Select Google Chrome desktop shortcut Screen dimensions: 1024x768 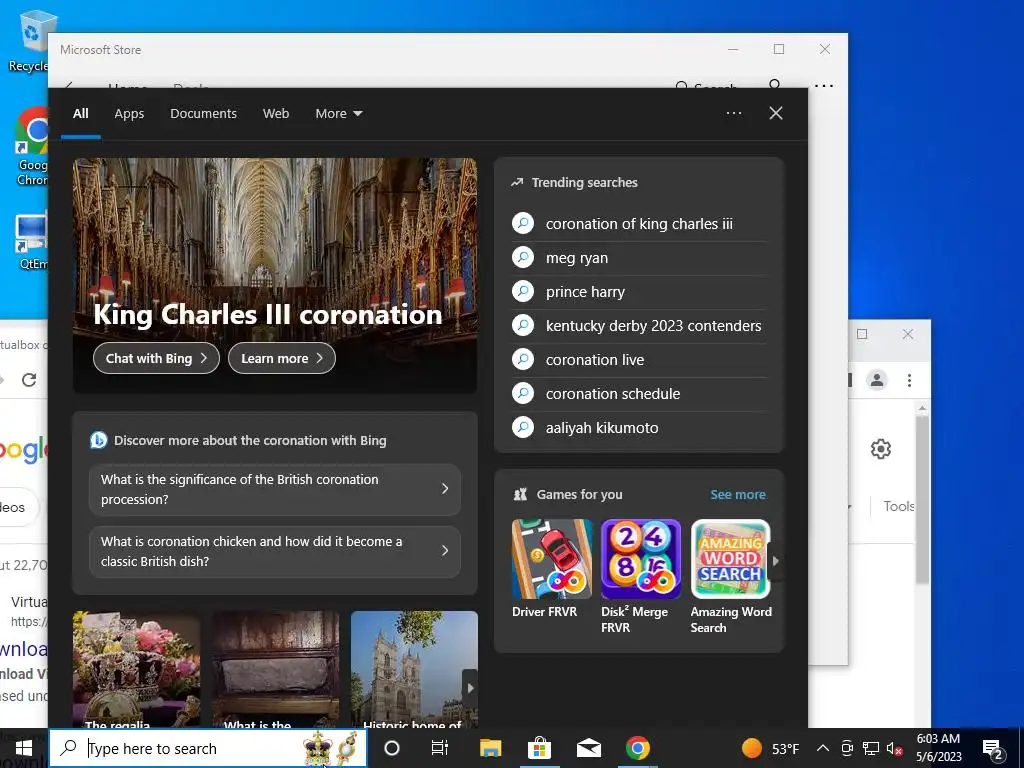click(30, 147)
